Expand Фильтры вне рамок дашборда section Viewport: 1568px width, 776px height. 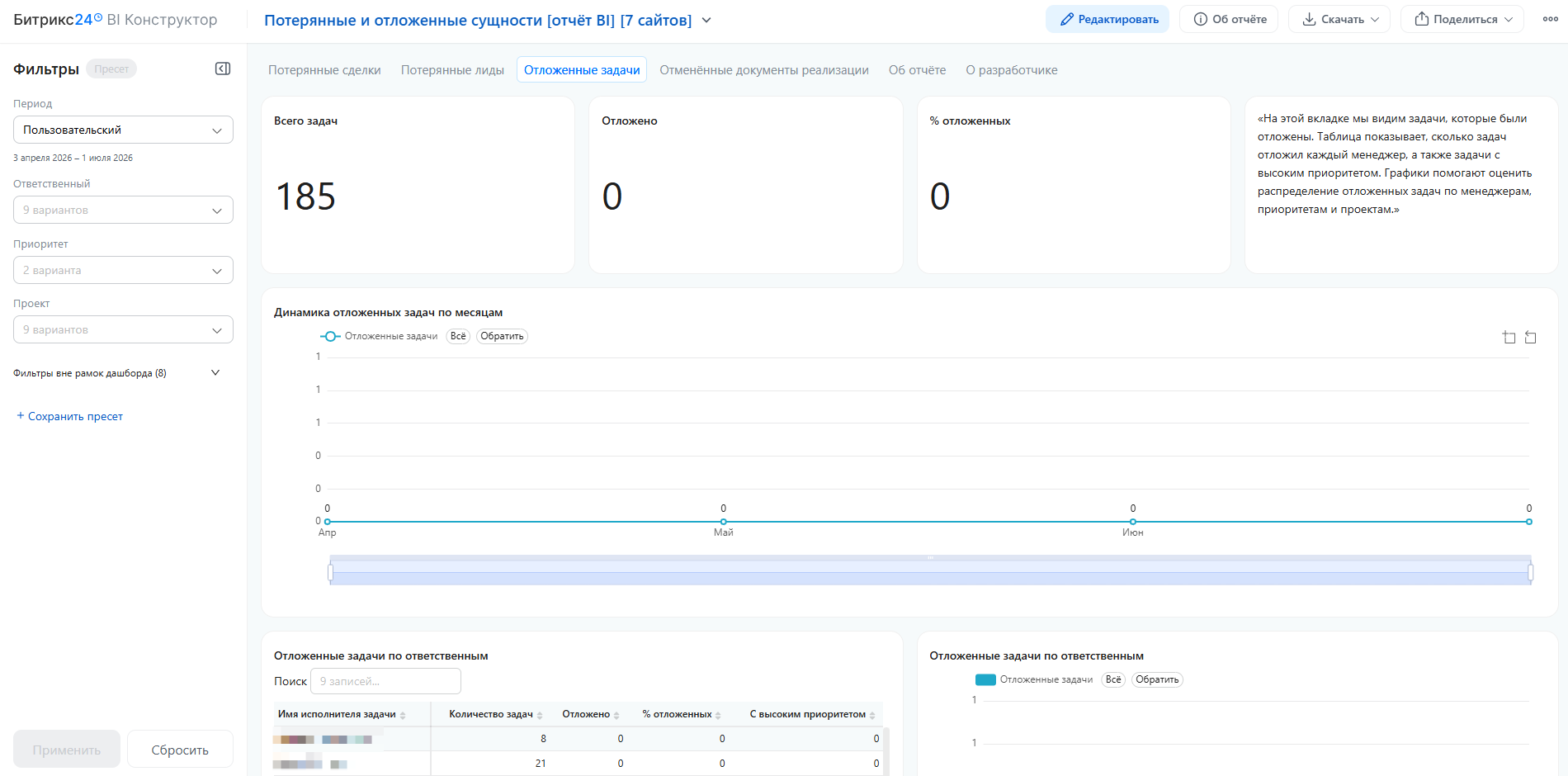pyautogui.click(x=117, y=373)
